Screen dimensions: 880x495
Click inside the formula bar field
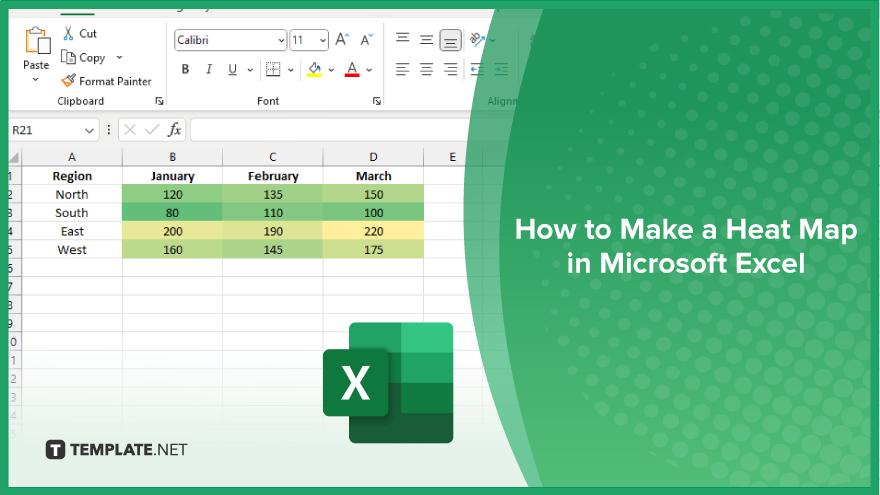332,130
